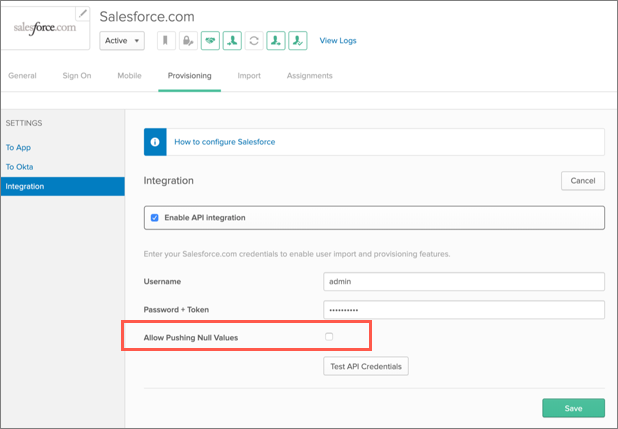This screenshot has height=429, width=618.
Task: Click the blue info icon beside How to configure
Action: pos(155,142)
